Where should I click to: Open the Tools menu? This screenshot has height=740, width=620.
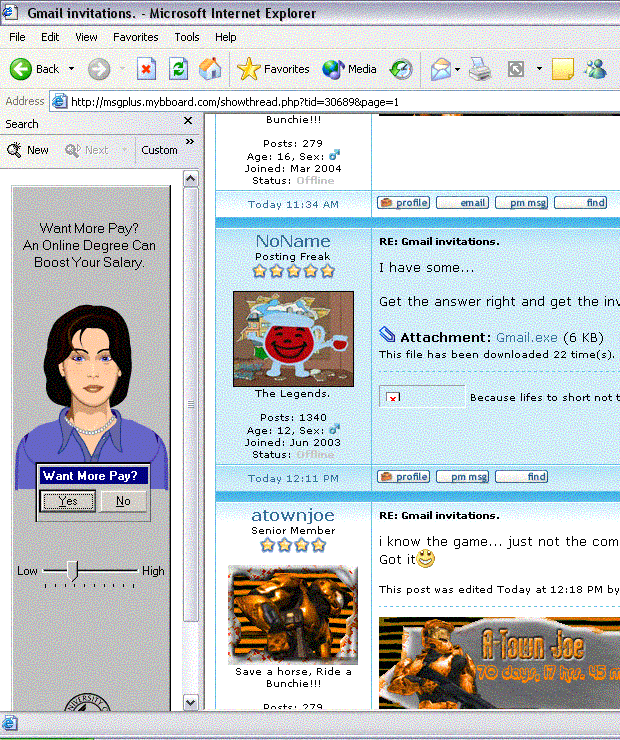click(187, 37)
